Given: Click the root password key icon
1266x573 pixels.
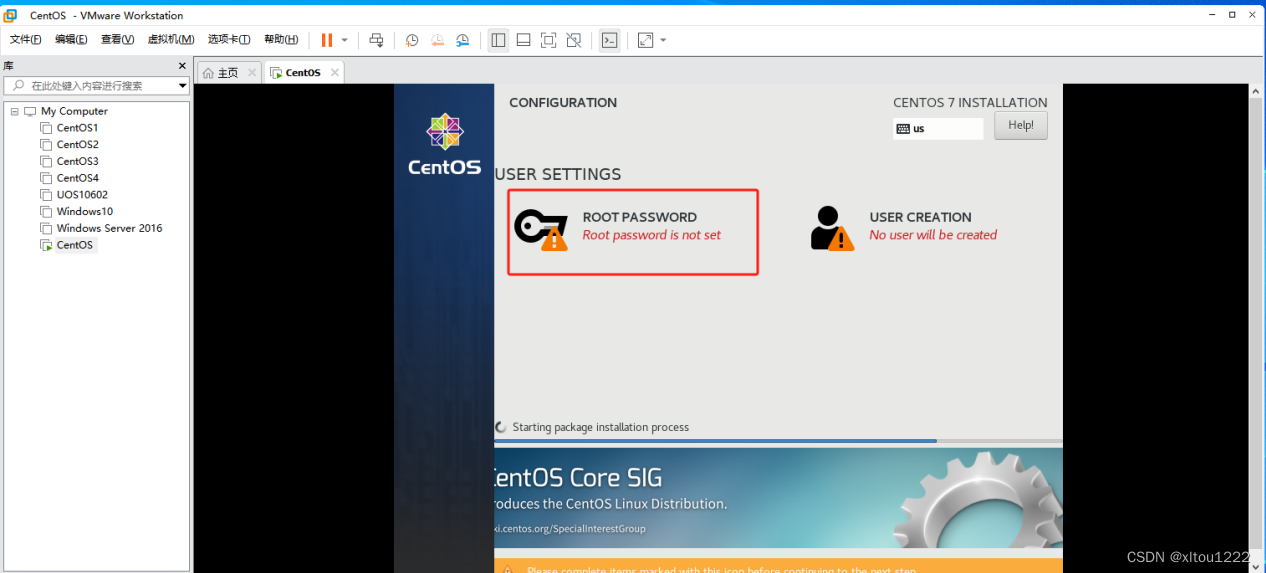Looking at the screenshot, I should pos(541,229).
